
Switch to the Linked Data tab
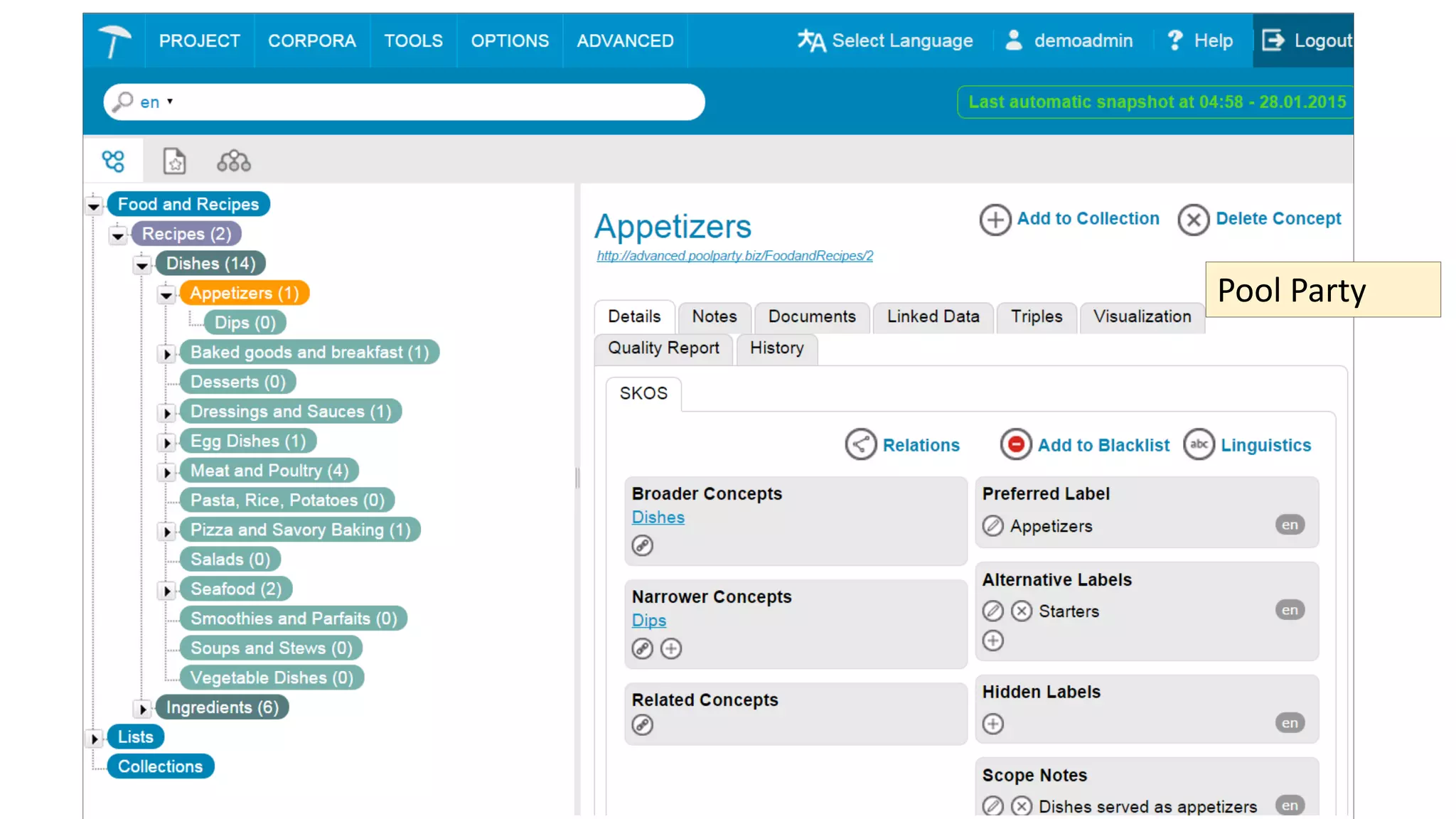(x=933, y=317)
